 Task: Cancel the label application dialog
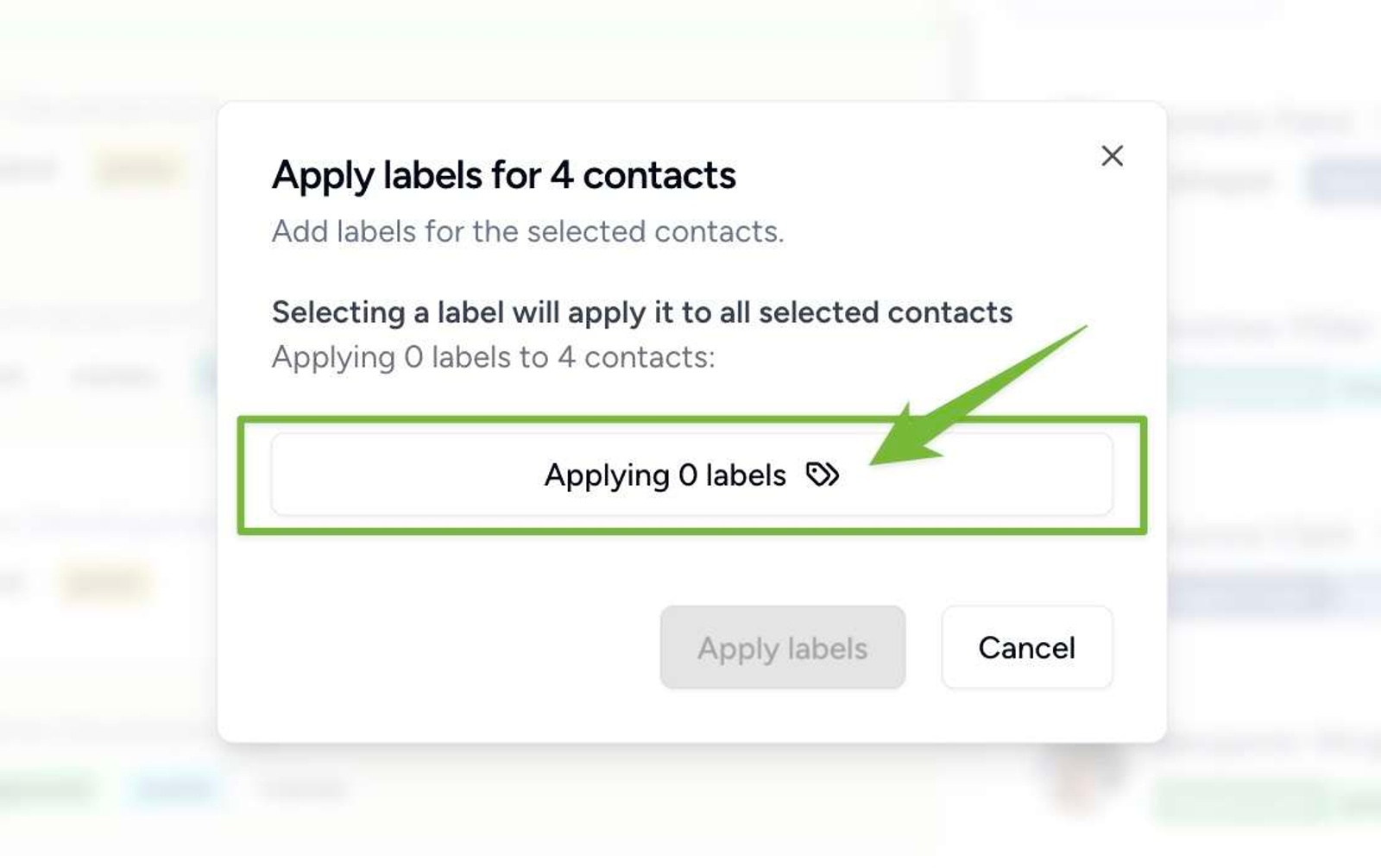tap(1026, 647)
